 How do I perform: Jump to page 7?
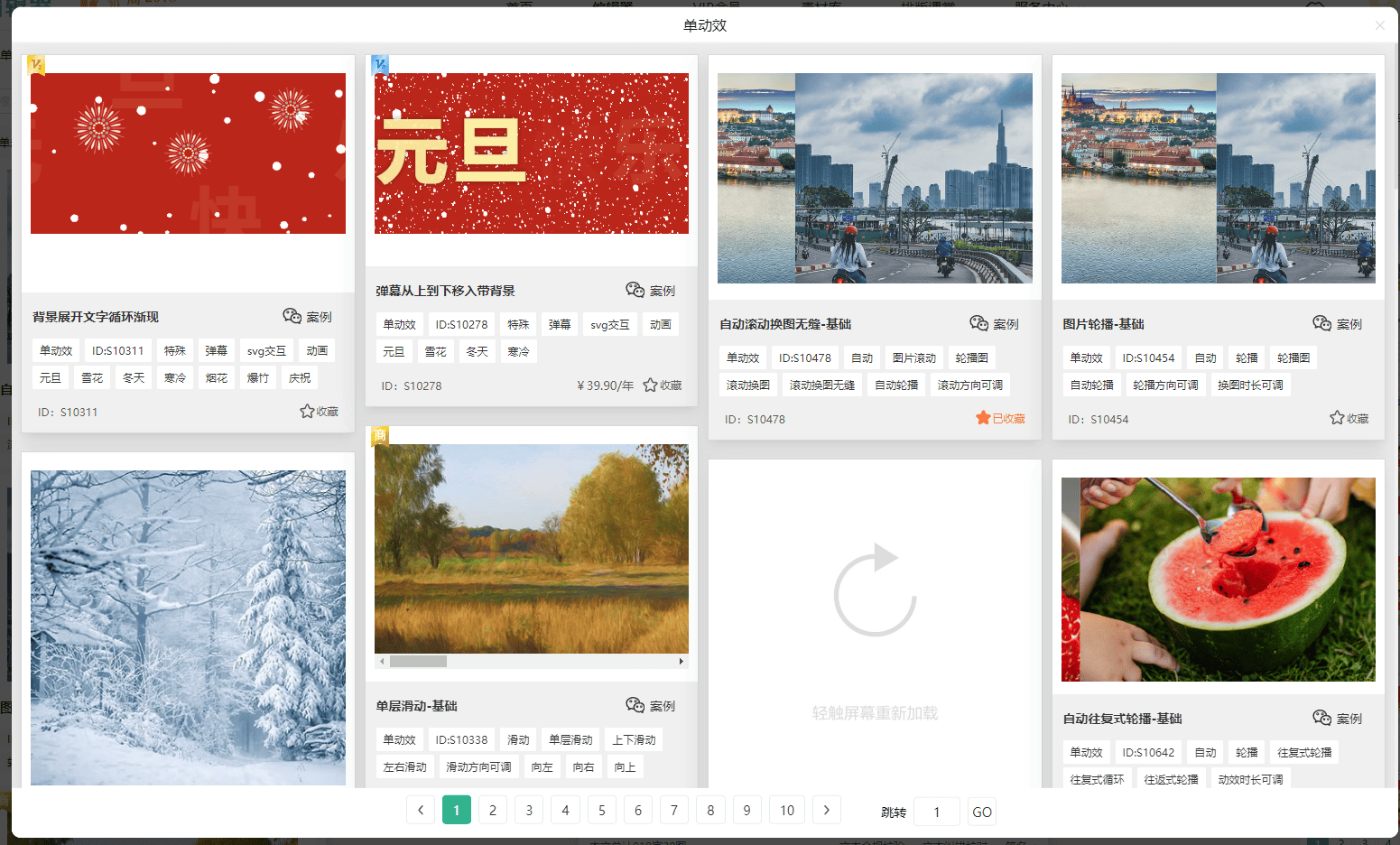(x=674, y=811)
